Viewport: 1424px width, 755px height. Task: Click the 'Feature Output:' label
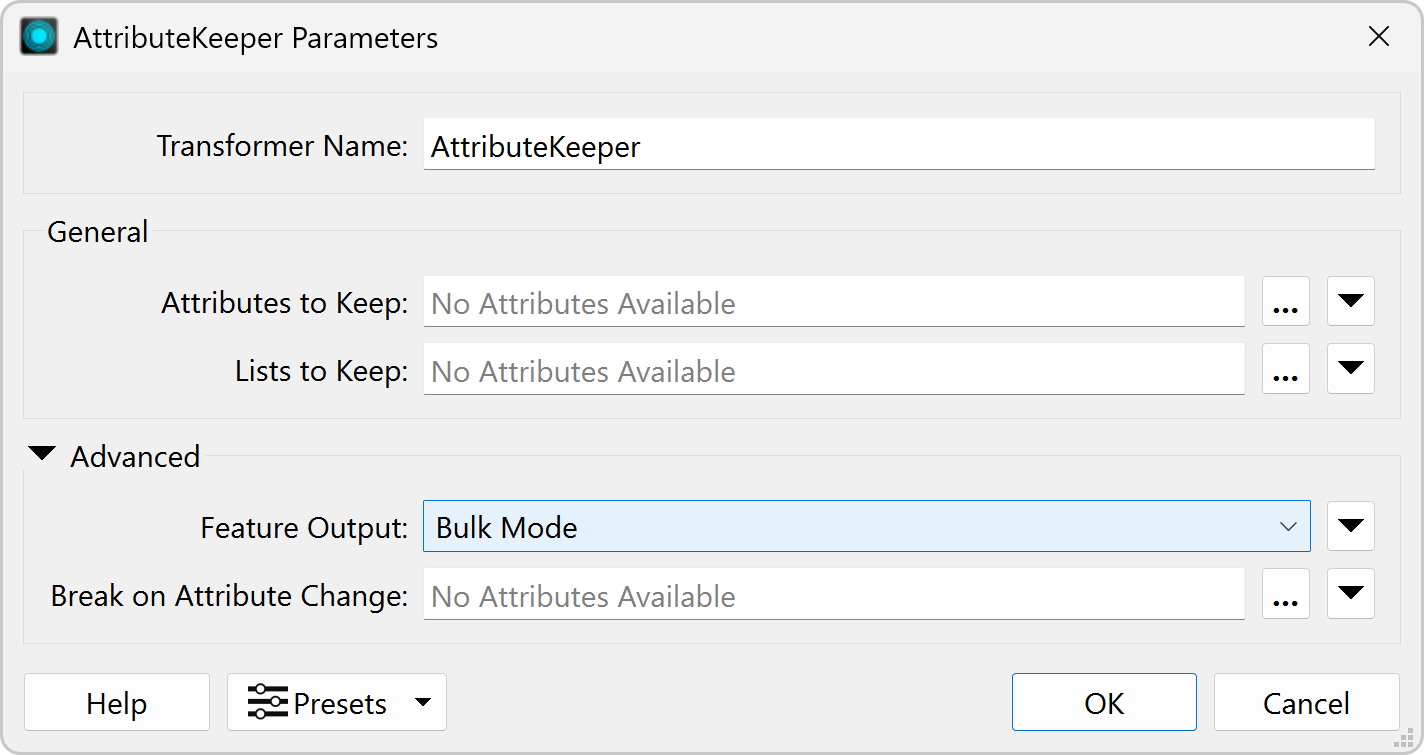coord(304,527)
